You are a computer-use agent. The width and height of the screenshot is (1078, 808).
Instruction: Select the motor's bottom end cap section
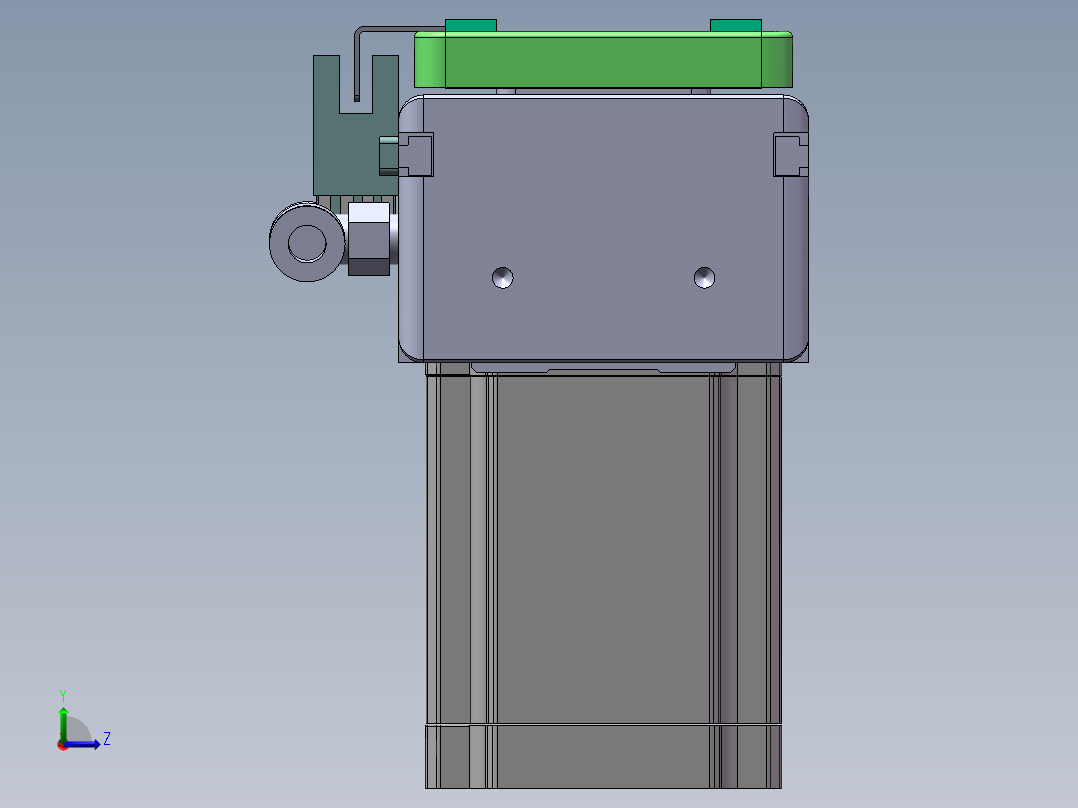(x=603, y=756)
